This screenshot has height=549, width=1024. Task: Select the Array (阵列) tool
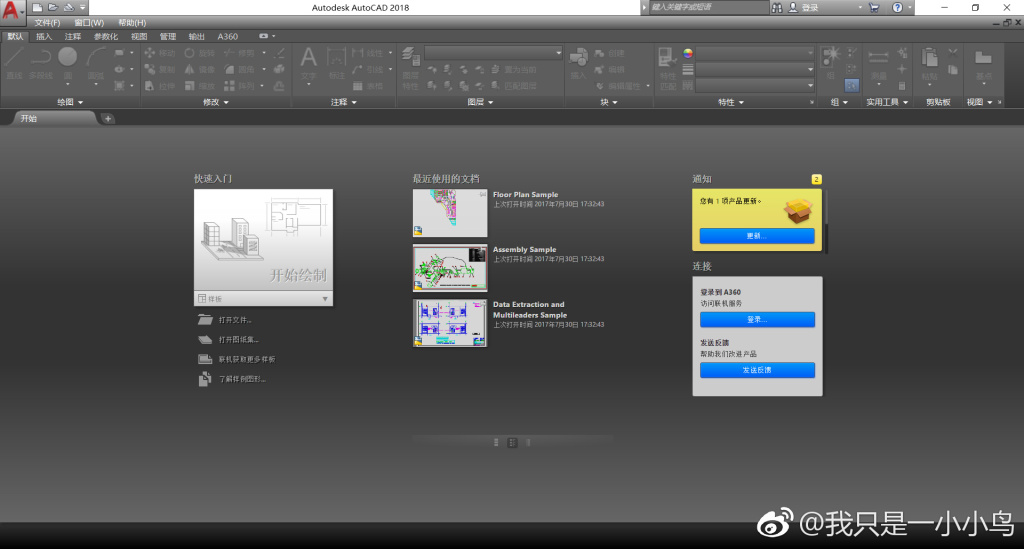(x=239, y=86)
